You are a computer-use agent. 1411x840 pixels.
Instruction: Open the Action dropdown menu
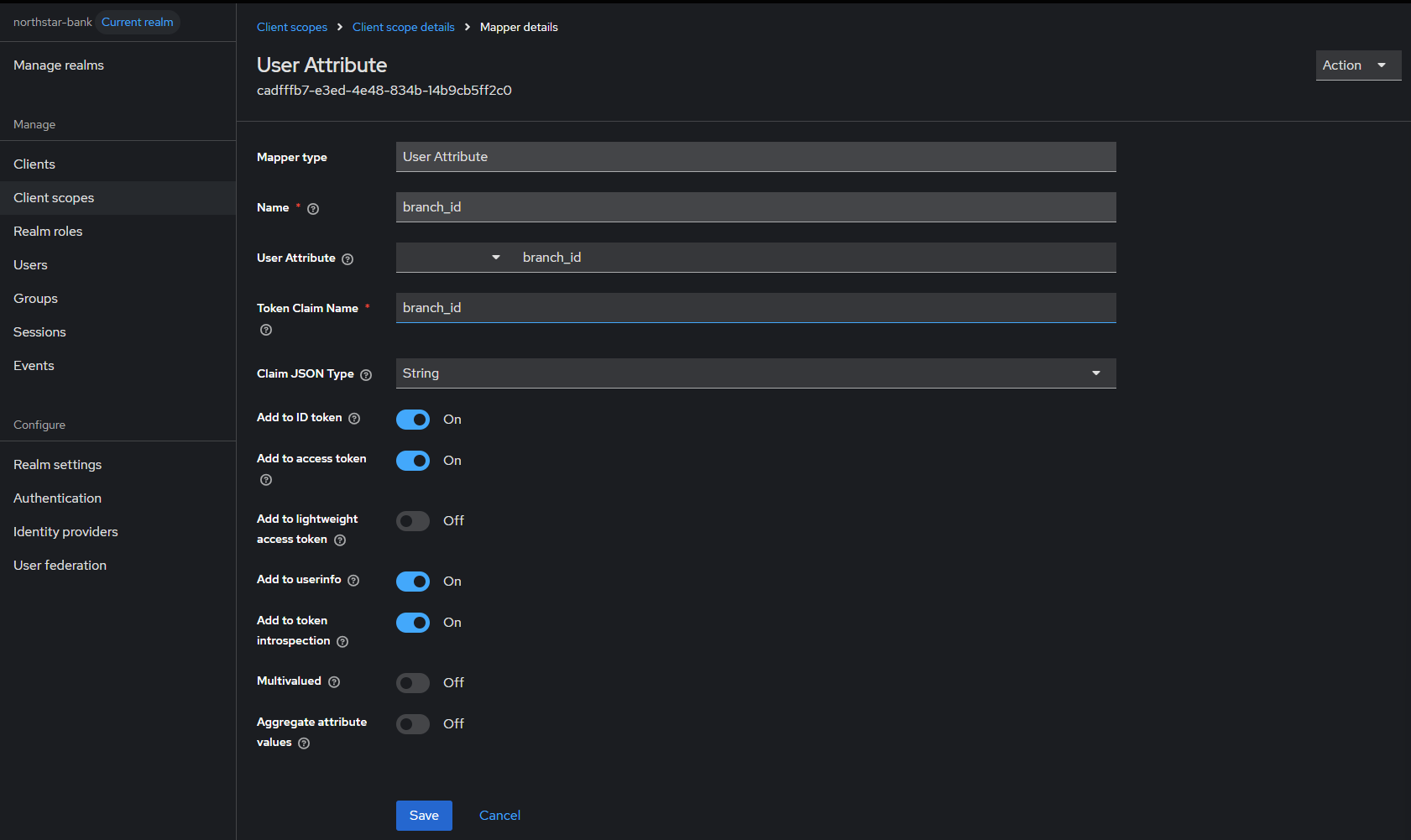tap(1358, 65)
